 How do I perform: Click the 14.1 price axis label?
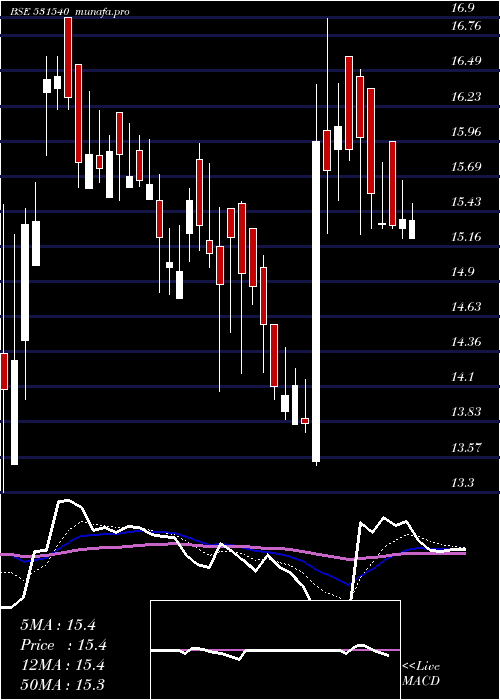click(x=462, y=377)
